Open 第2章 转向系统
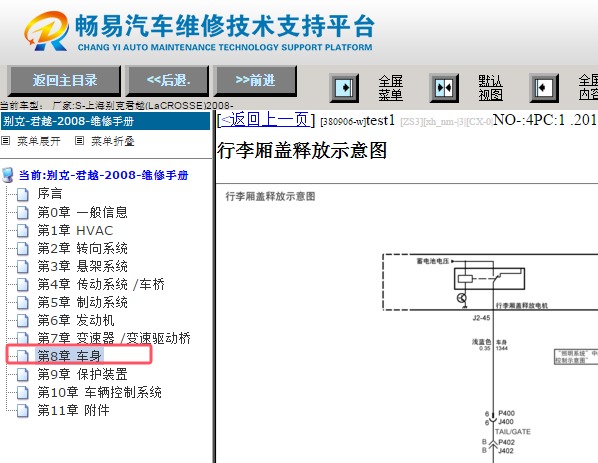The image size is (598, 463). 82,248
